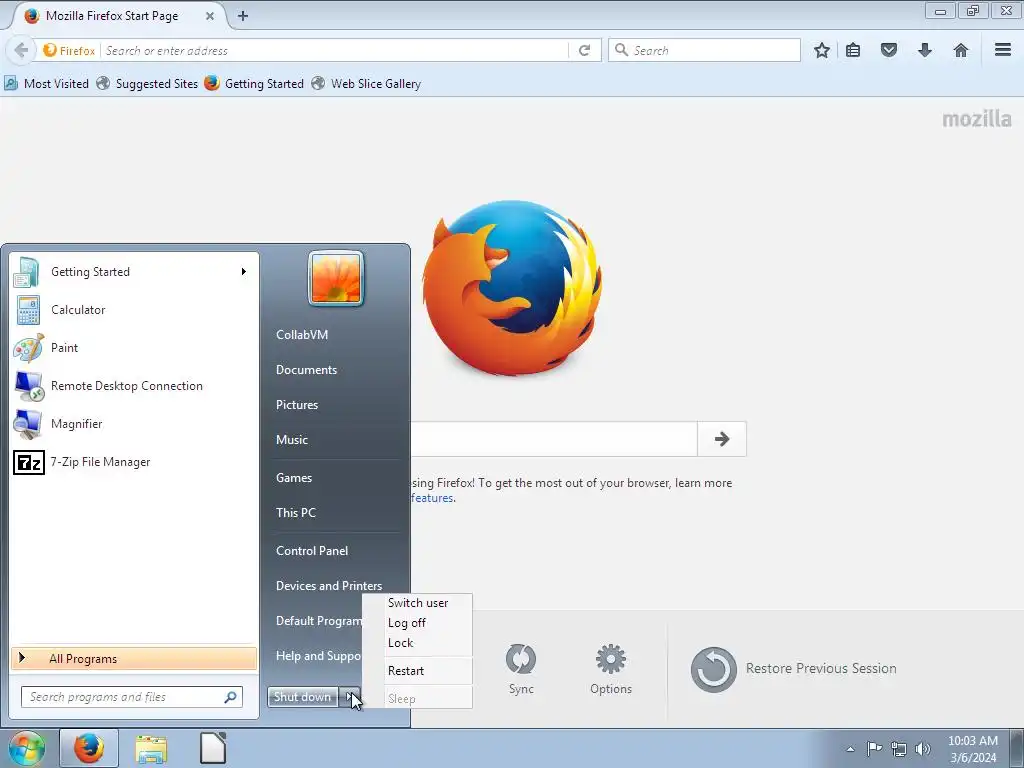The image size is (1024, 768).
Task: Launch Paint from the Start menu
Action: pyautogui.click(x=135, y=347)
